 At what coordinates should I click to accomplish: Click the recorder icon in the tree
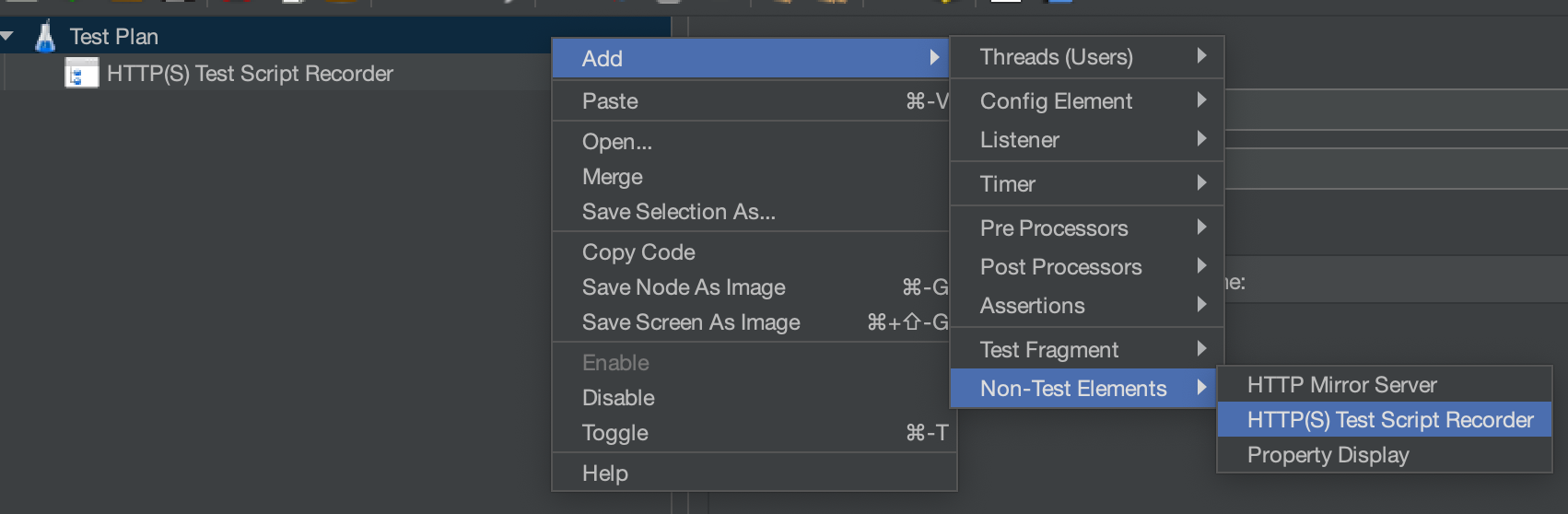tap(81, 74)
